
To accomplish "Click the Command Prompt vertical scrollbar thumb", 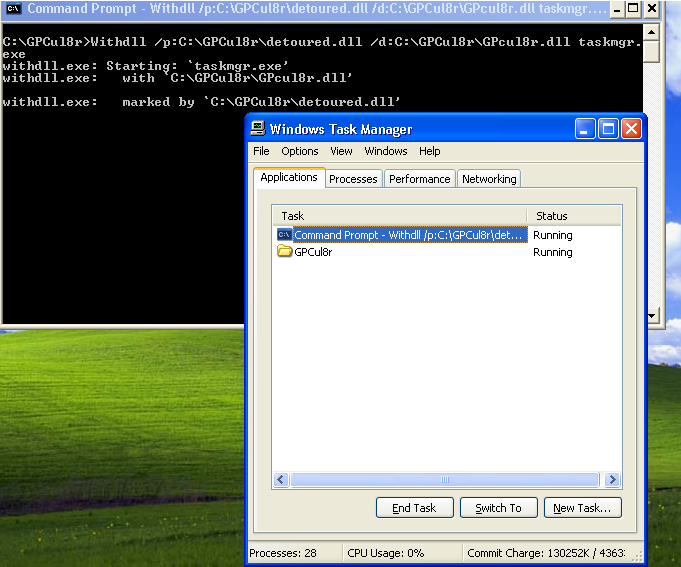I will click(651, 52).
